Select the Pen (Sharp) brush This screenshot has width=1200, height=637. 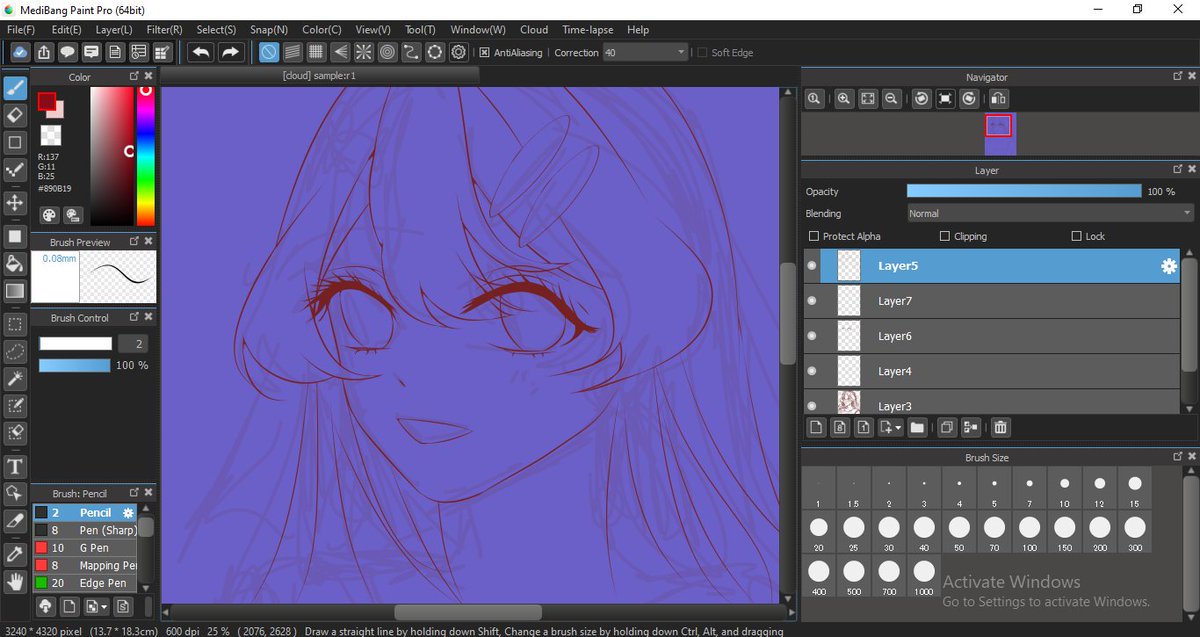coord(85,530)
